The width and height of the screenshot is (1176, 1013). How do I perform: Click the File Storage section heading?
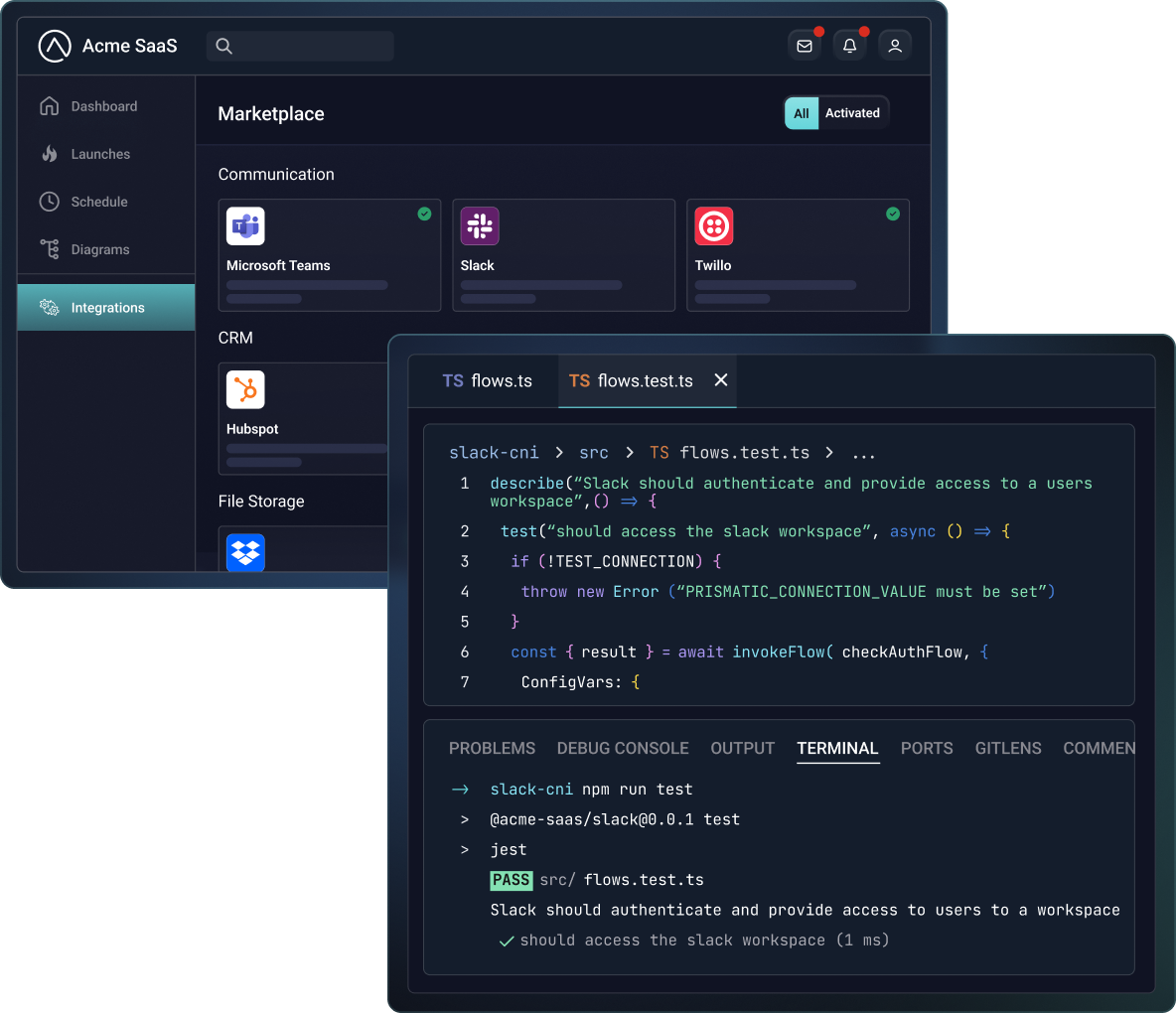[261, 501]
